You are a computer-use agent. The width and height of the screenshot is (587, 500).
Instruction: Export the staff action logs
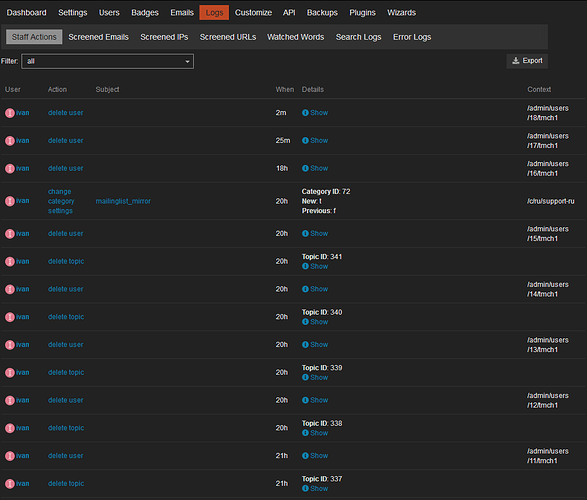click(x=527, y=61)
